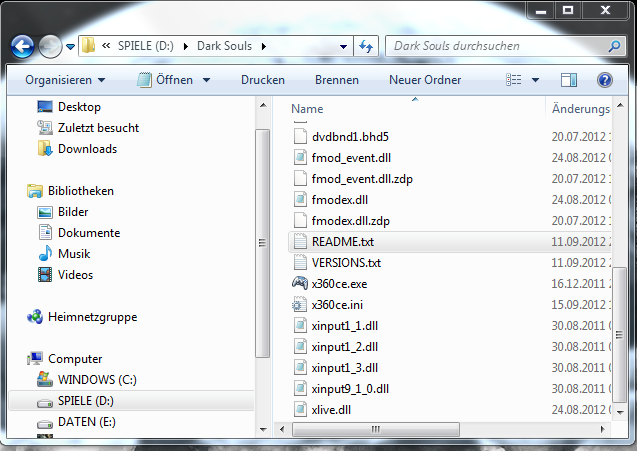Go back with the blue Back arrow

[22, 47]
